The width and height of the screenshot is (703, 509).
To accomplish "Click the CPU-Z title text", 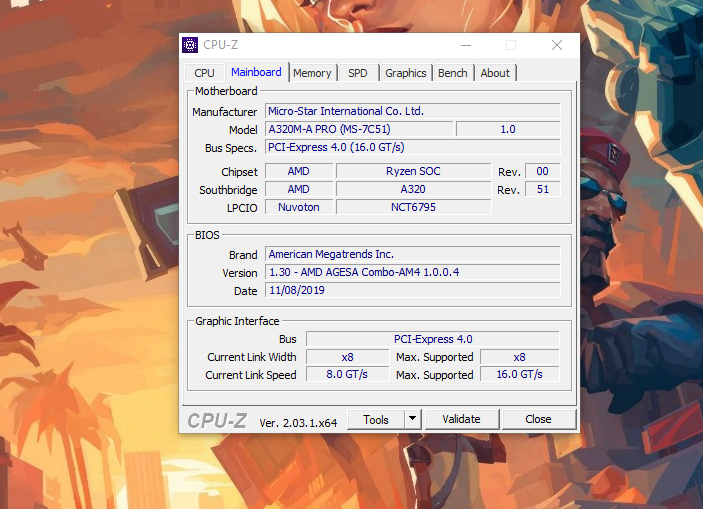I will pyautogui.click(x=221, y=45).
